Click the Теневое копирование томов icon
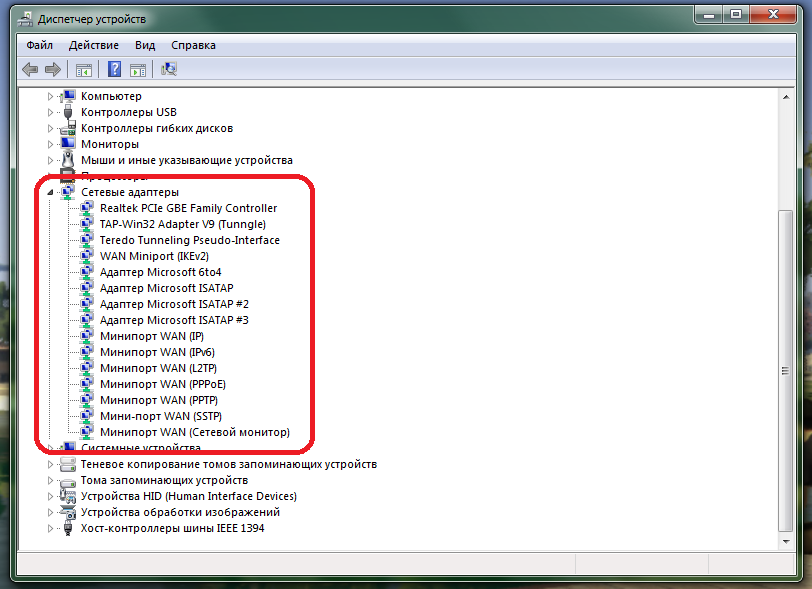 (x=68, y=464)
